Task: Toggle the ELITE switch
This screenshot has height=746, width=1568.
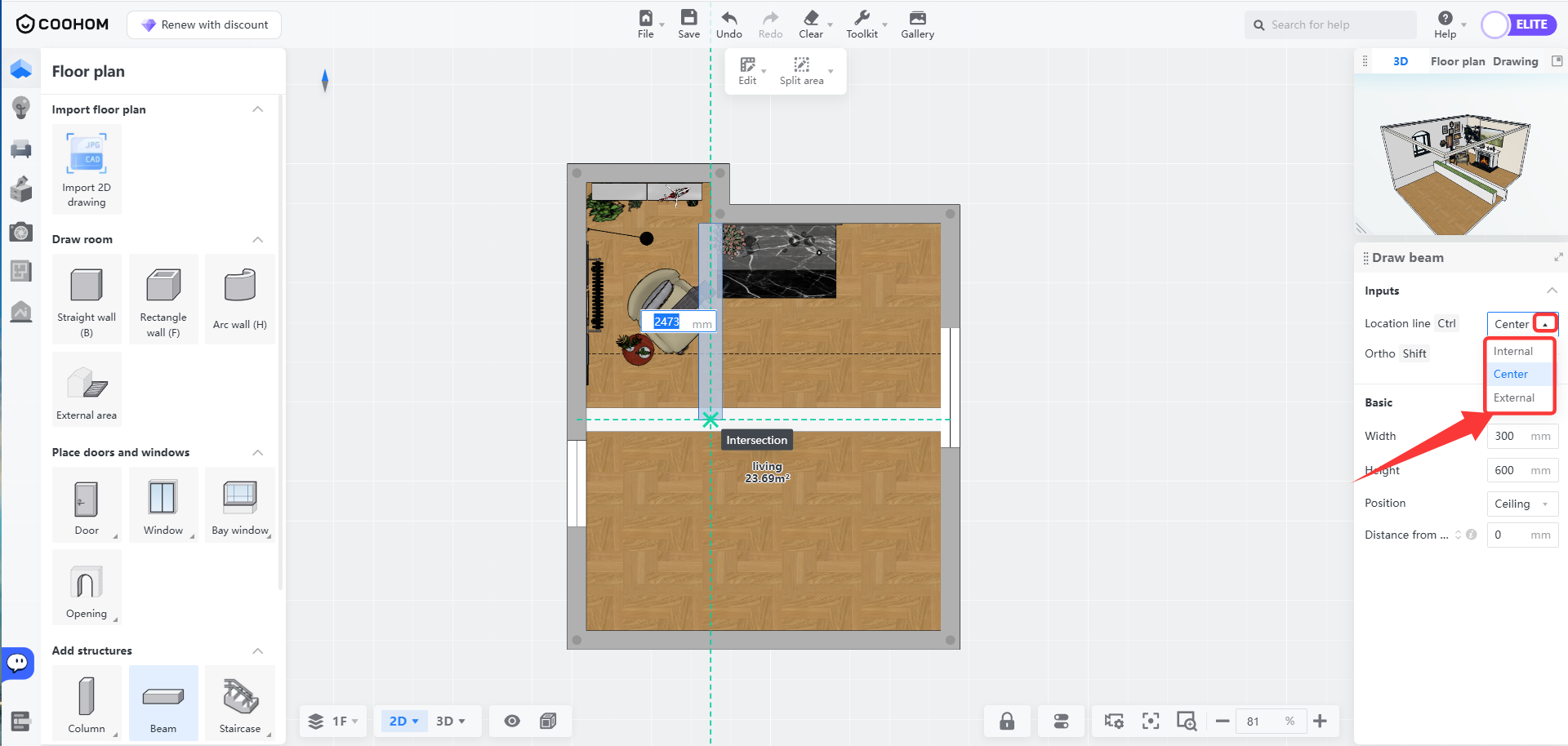Action: click(1518, 24)
